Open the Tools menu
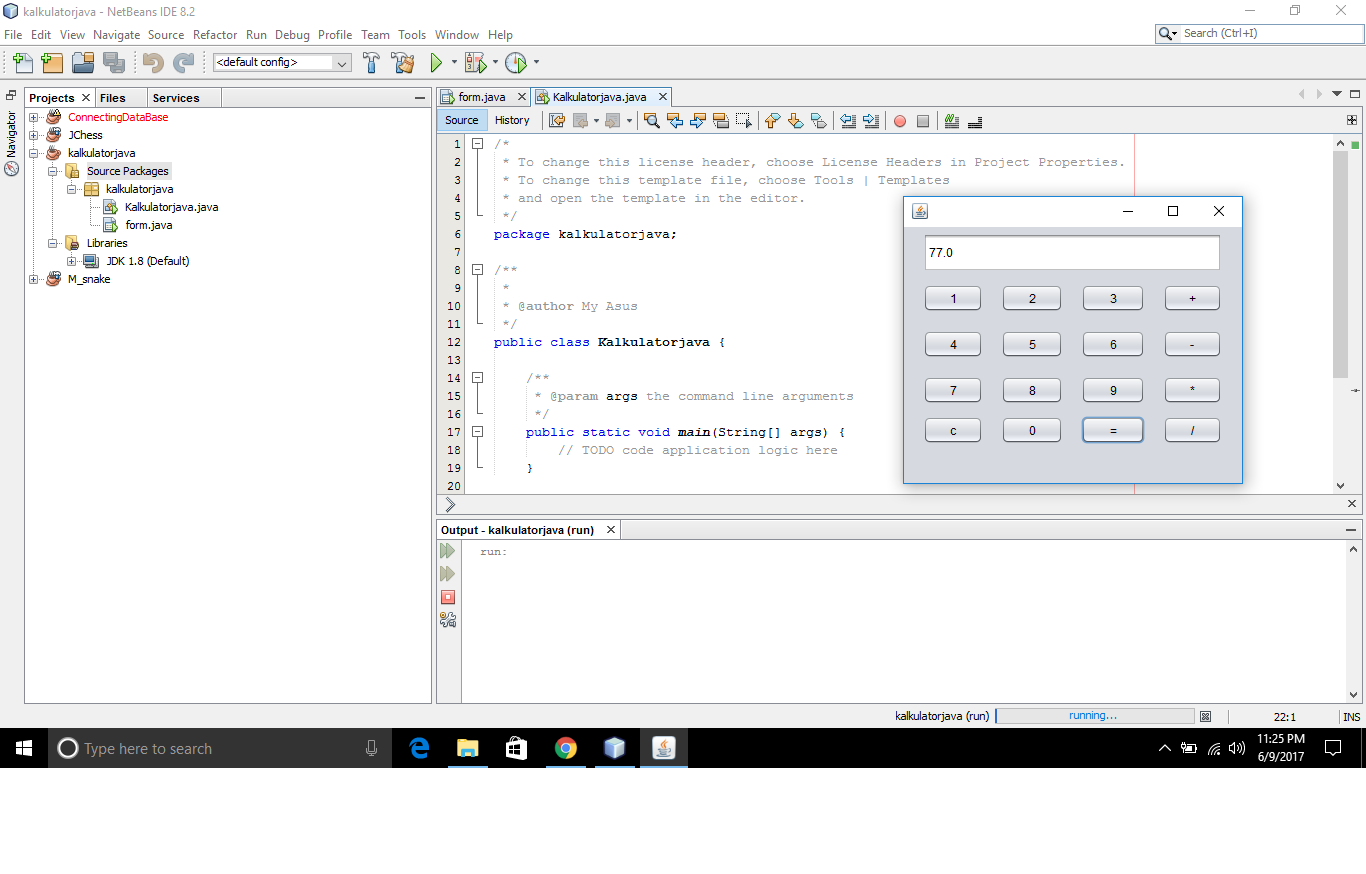The width and height of the screenshot is (1366, 874). 412,34
